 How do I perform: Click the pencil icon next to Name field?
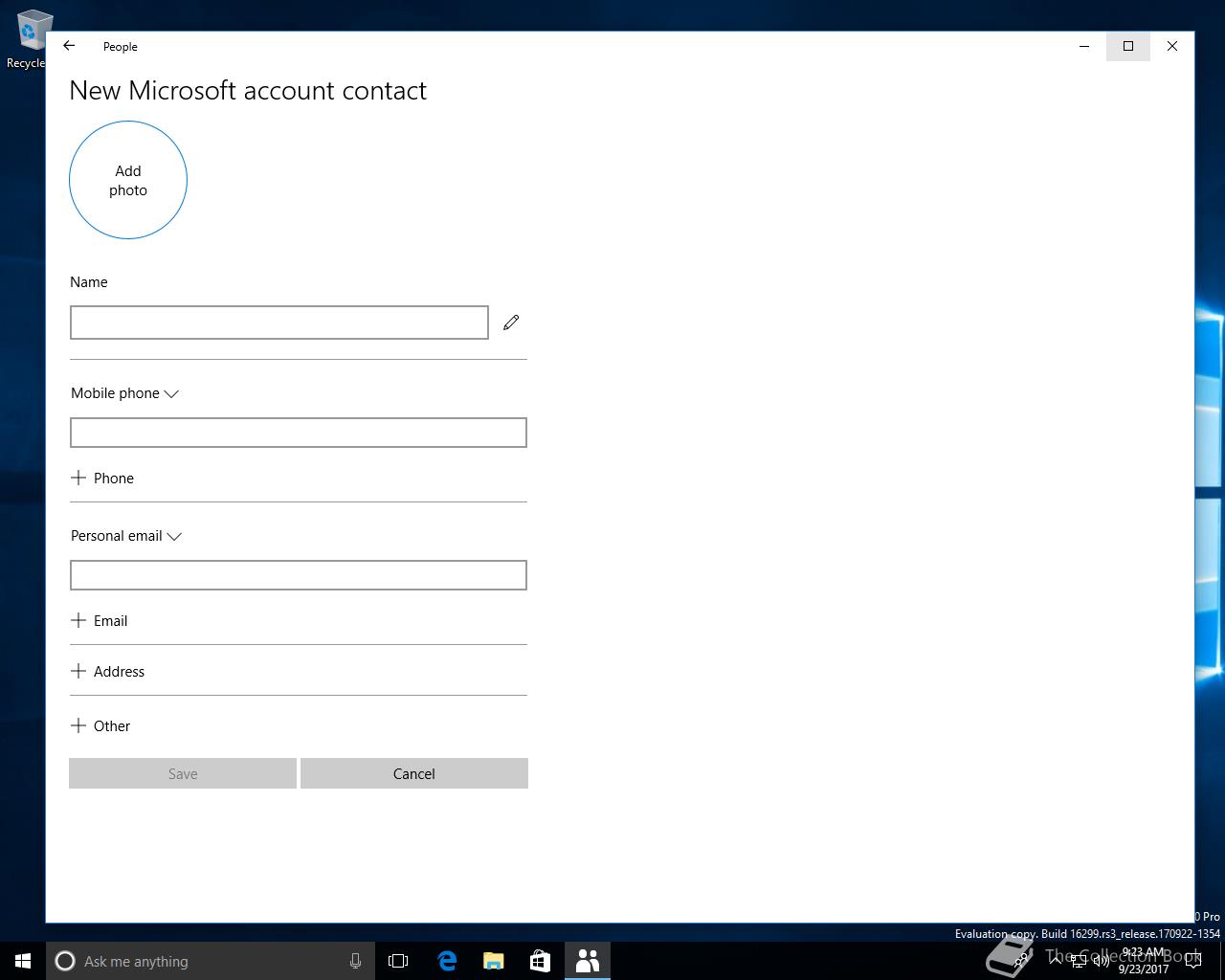point(511,323)
